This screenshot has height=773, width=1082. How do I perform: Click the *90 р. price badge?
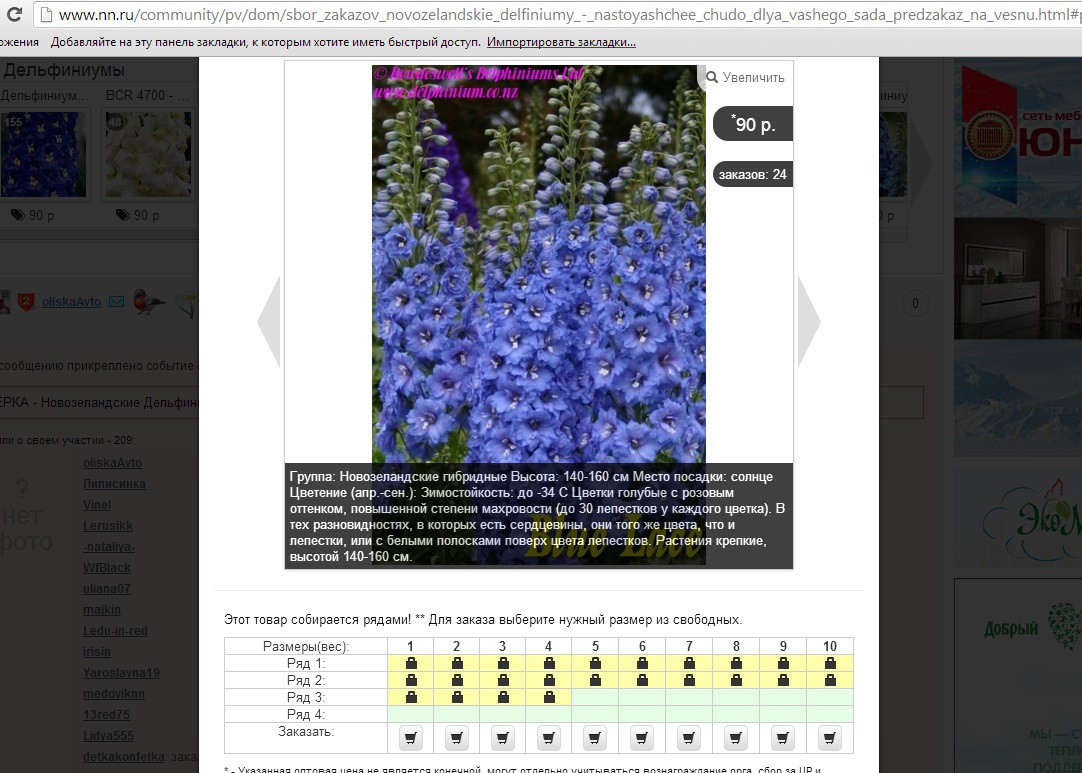[x=753, y=124]
